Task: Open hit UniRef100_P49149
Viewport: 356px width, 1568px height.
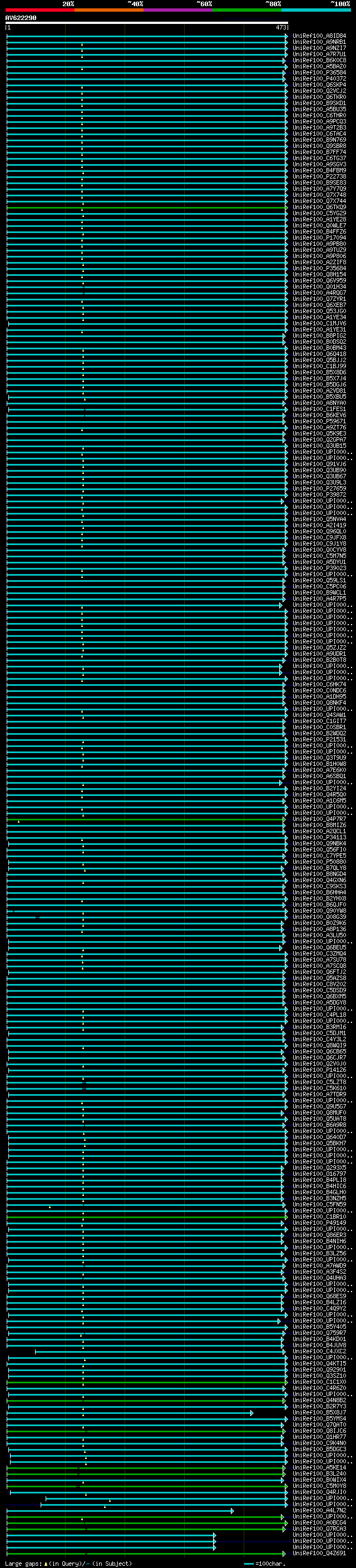Action: pyautogui.click(x=319, y=1223)
